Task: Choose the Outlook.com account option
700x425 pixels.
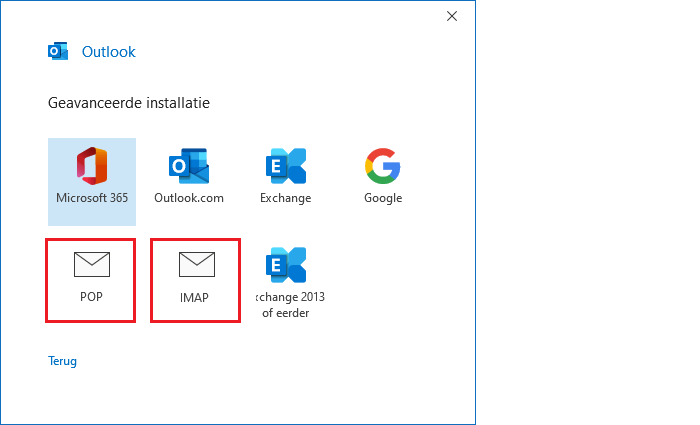Action: coord(189,176)
